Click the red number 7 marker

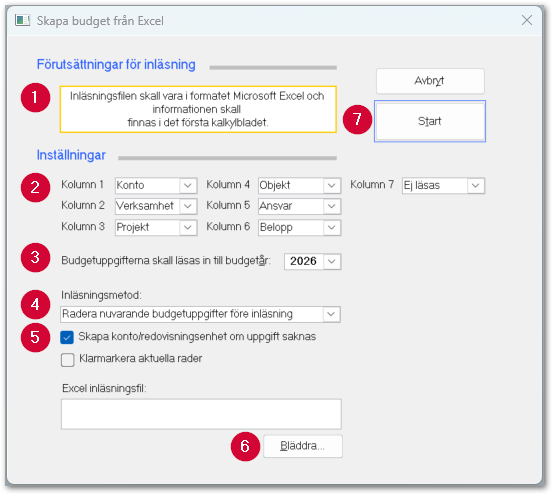tap(357, 119)
